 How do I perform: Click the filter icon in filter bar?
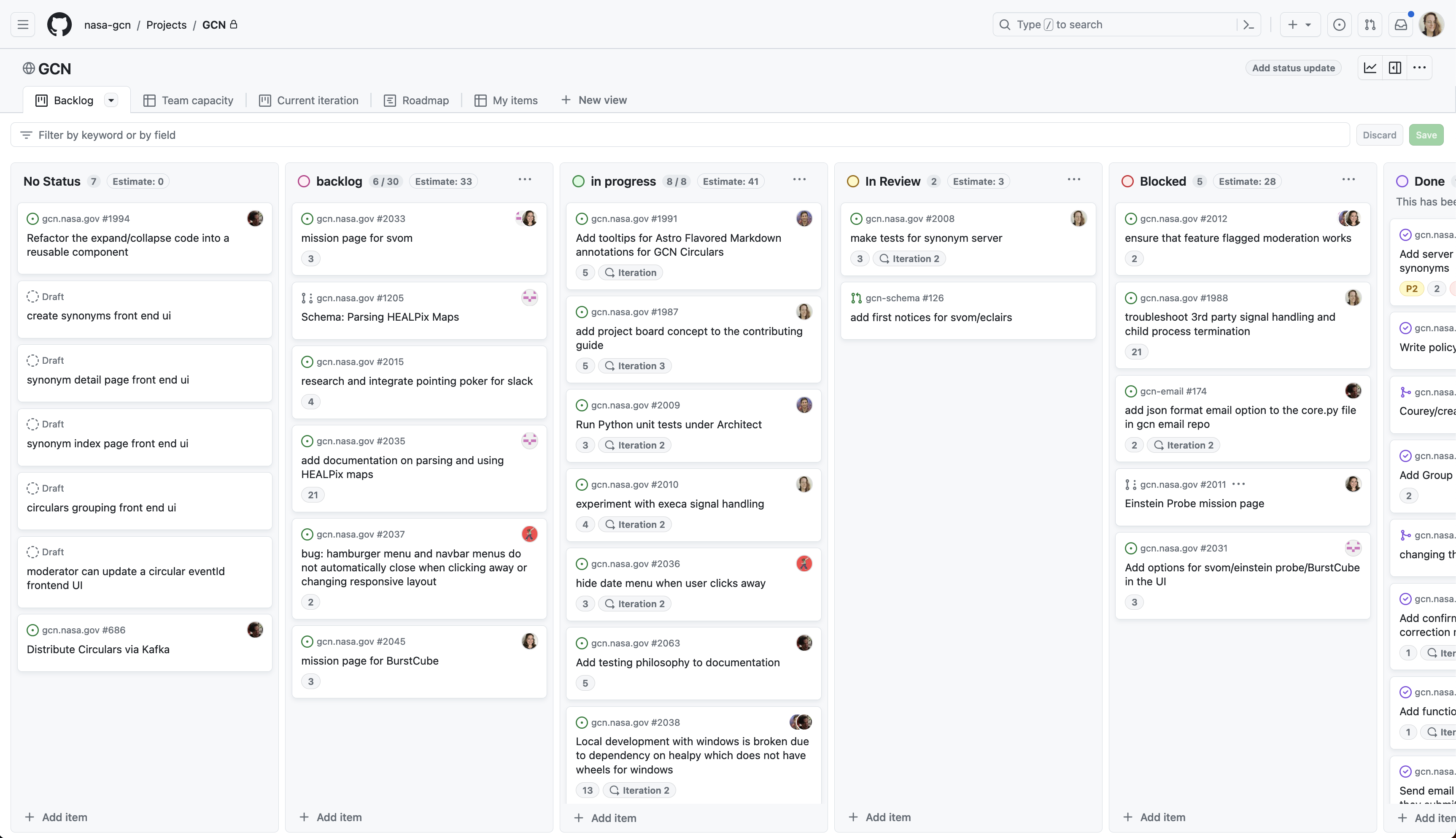coord(26,135)
